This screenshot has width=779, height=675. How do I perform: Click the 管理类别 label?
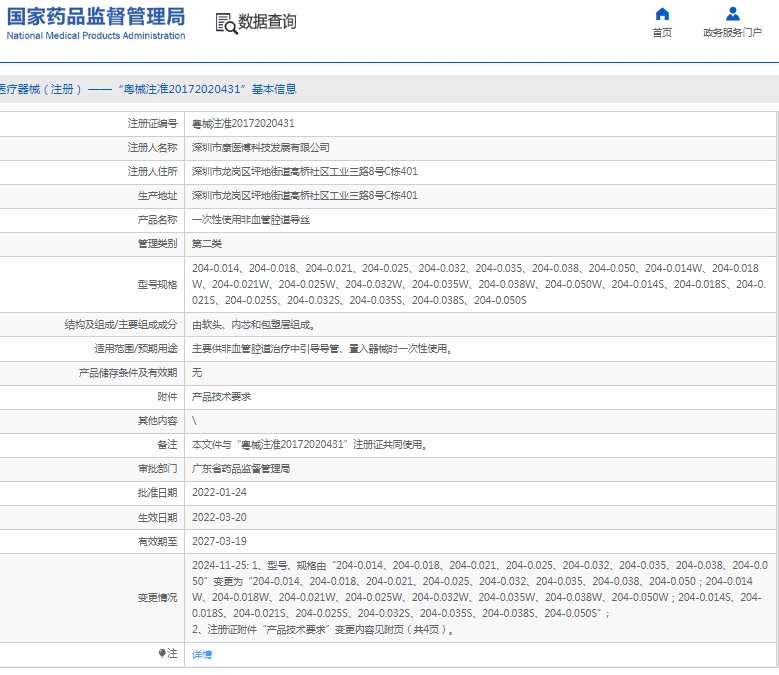[x=157, y=243]
